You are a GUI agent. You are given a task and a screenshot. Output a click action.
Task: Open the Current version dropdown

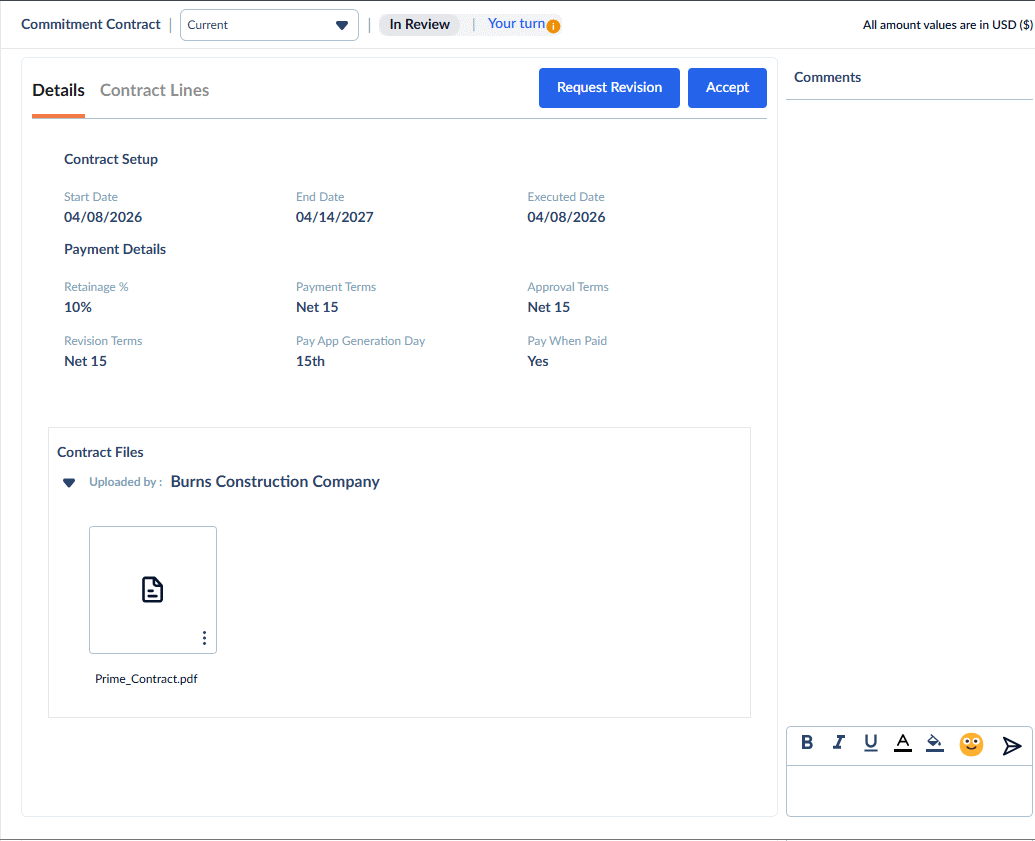(269, 25)
